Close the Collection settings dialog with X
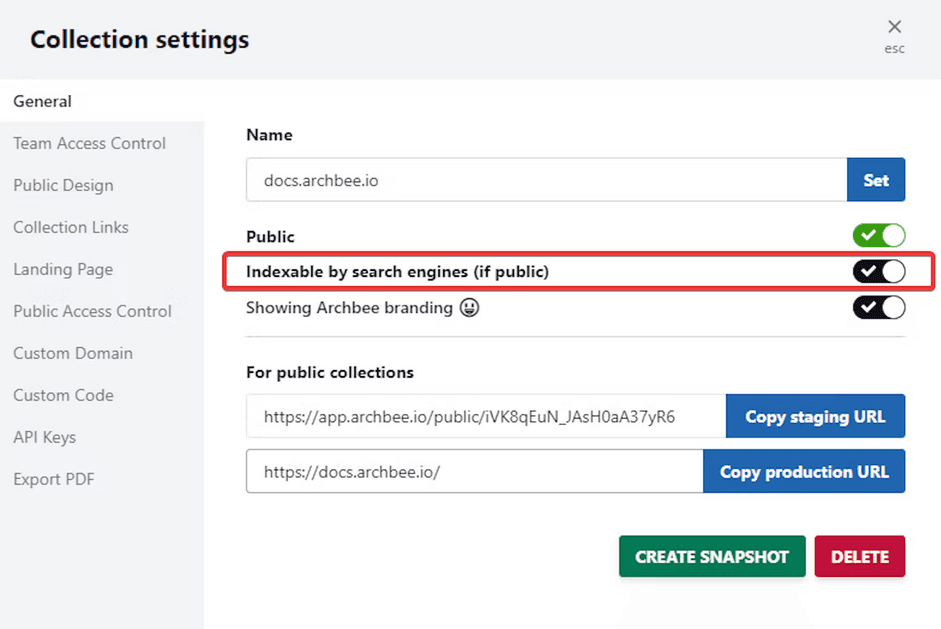Screen dimensions: 941x629 click(894, 28)
